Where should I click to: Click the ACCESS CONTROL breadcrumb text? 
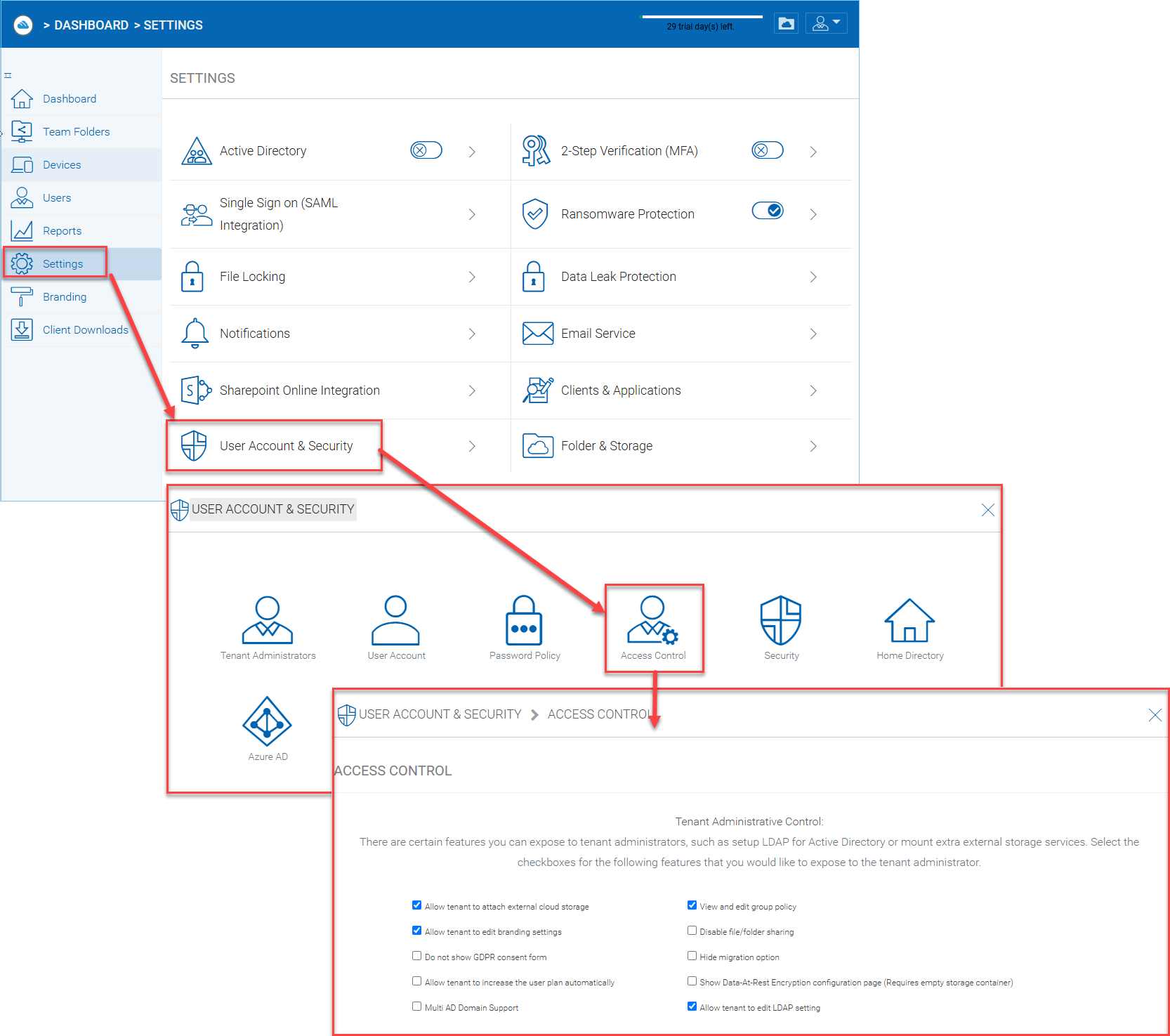point(600,714)
